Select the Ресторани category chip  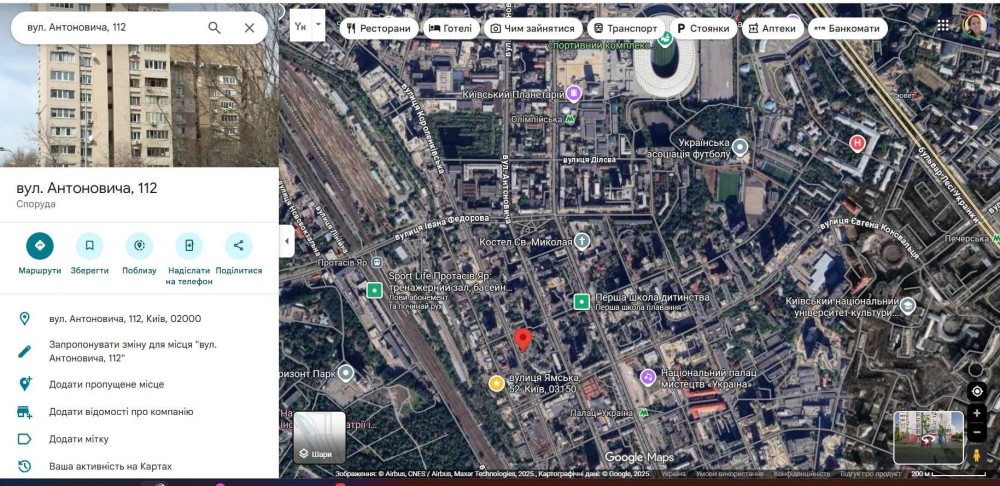[378, 29]
